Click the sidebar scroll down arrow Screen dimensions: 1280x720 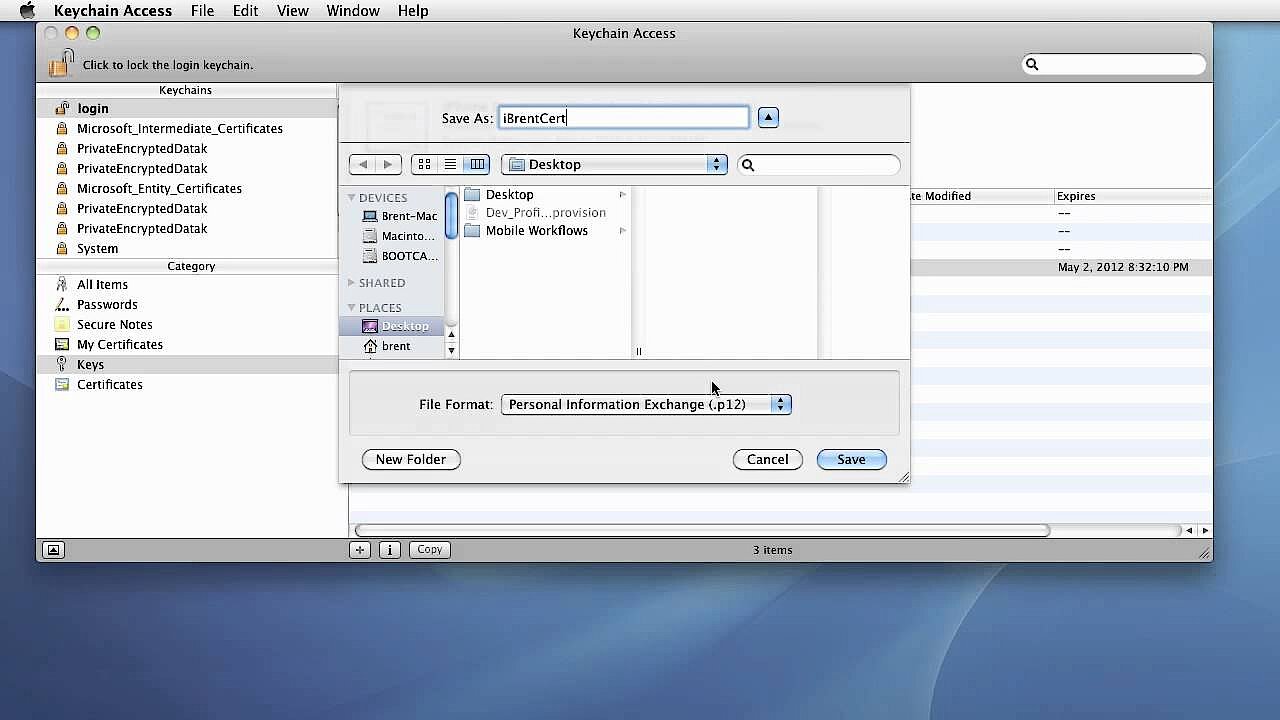(451, 350)
